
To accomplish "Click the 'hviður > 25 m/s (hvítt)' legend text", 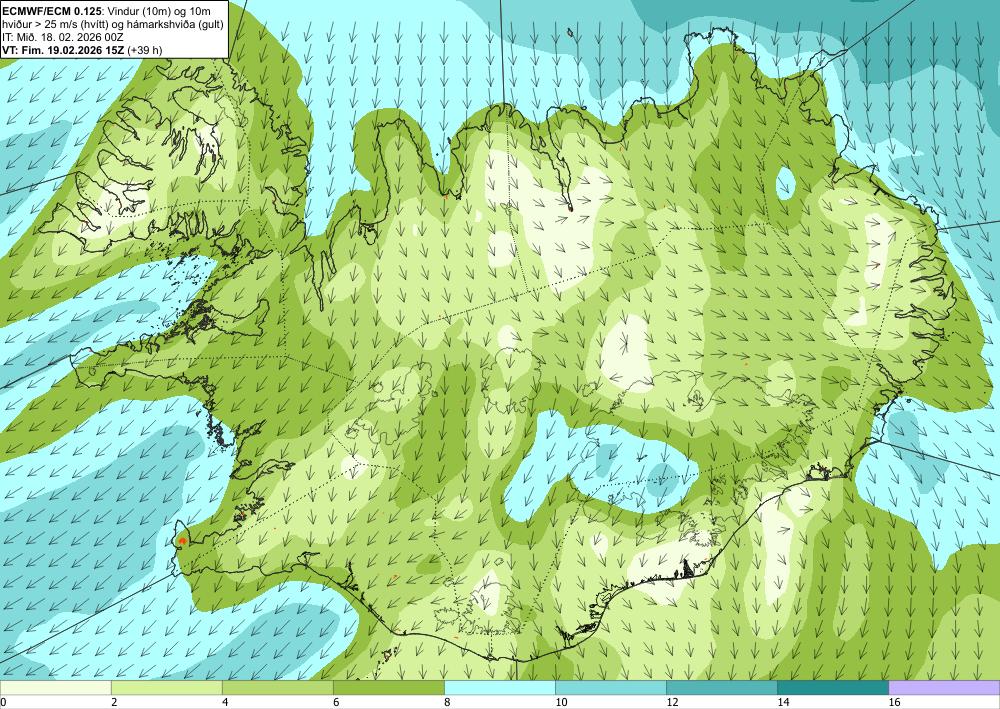I will (57, 24).
